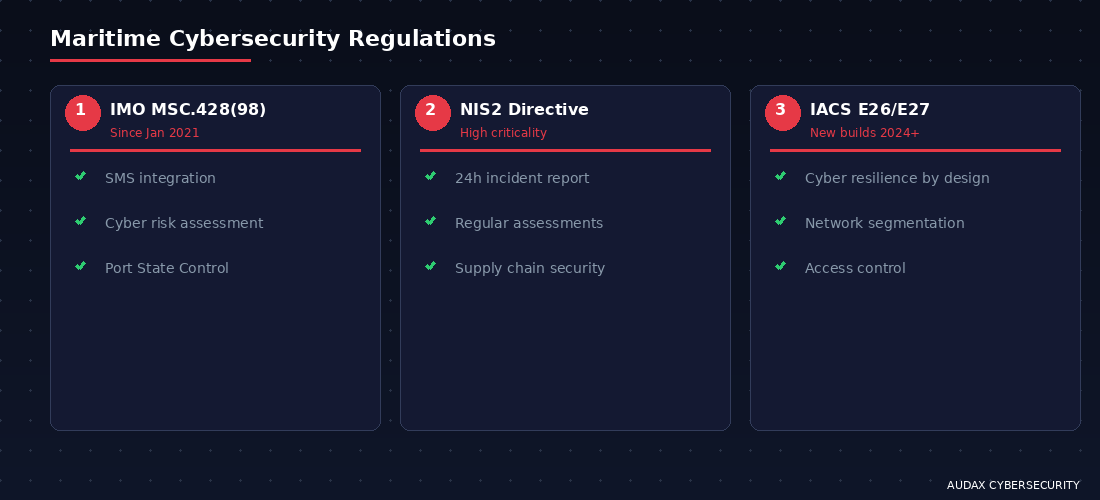
Task: Click the Since Jan 2021 subtitle
Action: [x=154, y=133]
